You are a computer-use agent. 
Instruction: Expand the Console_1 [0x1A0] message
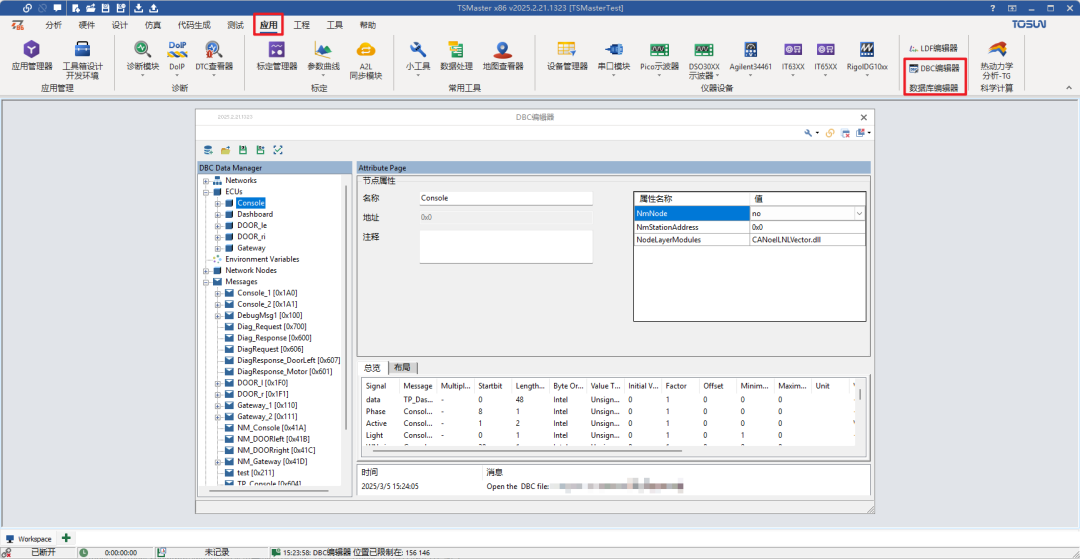218,293
